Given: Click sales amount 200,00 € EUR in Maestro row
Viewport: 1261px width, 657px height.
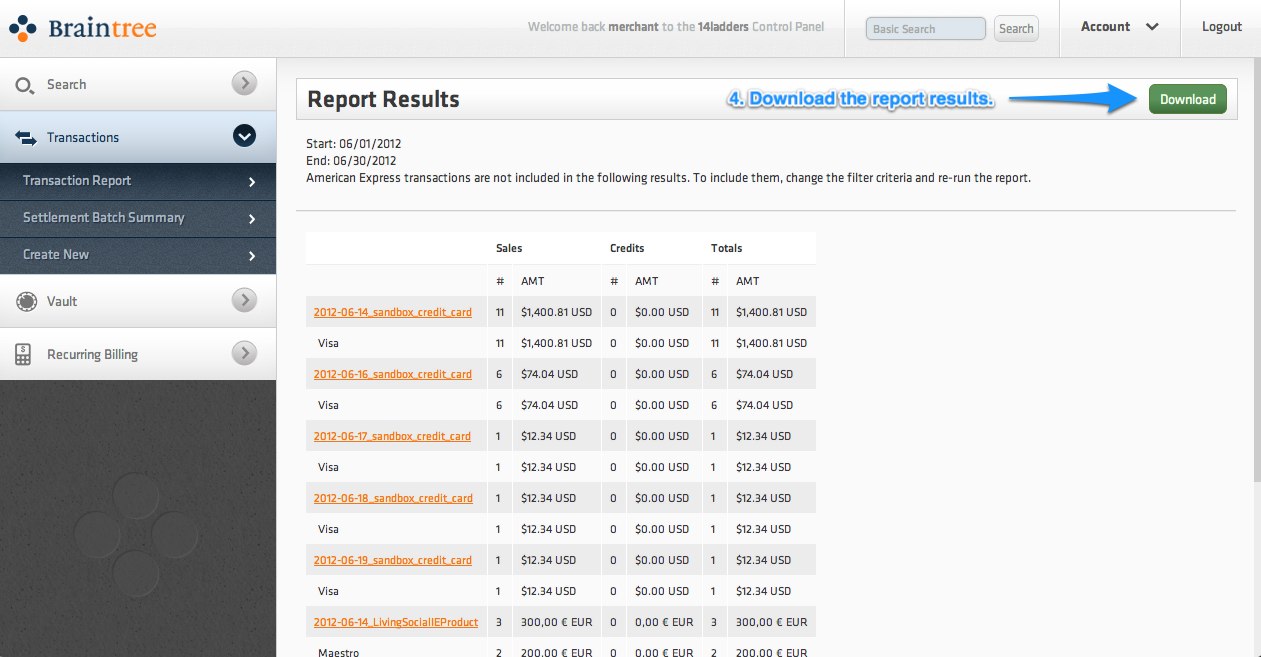Looking at the screenshot, I should click(557, 652).
